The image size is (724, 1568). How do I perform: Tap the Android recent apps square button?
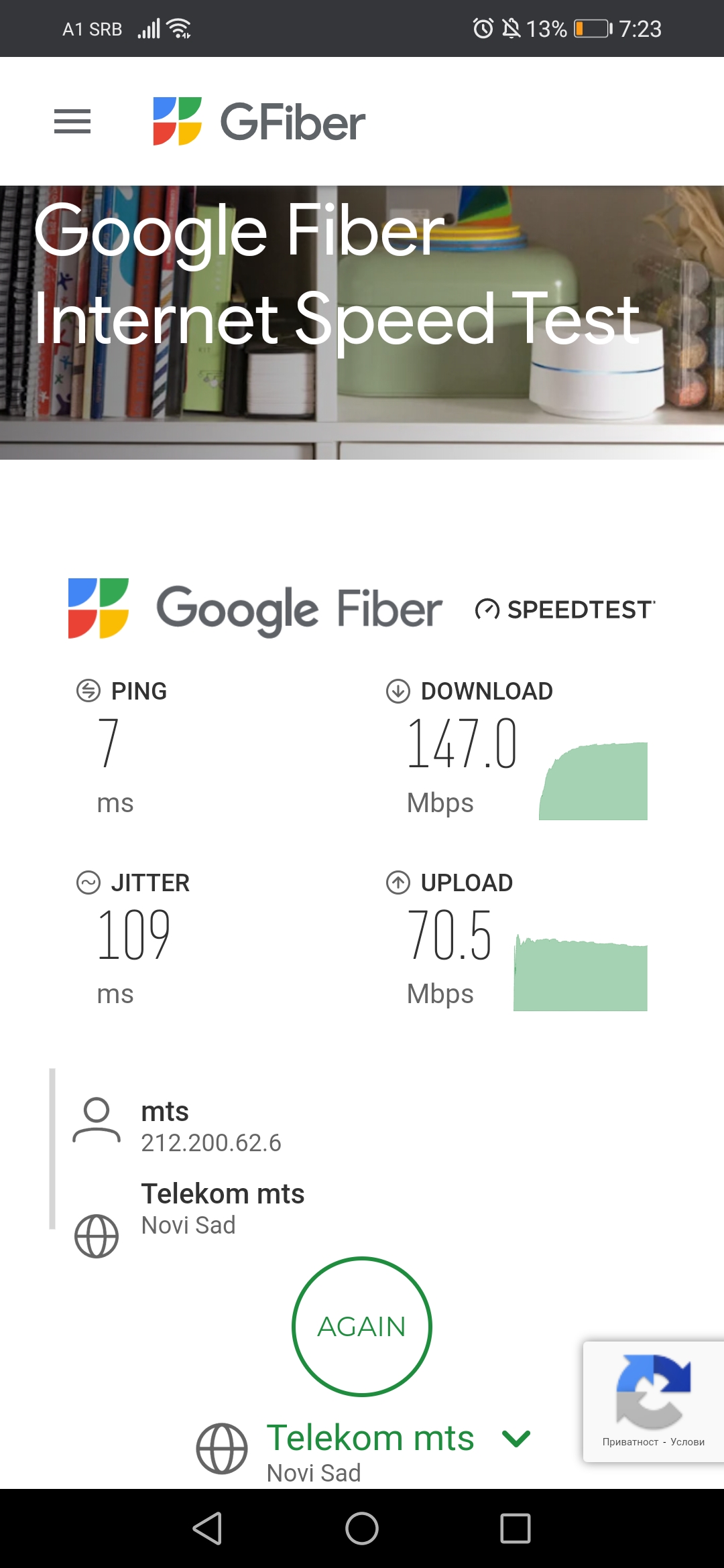click(516, 1528)
